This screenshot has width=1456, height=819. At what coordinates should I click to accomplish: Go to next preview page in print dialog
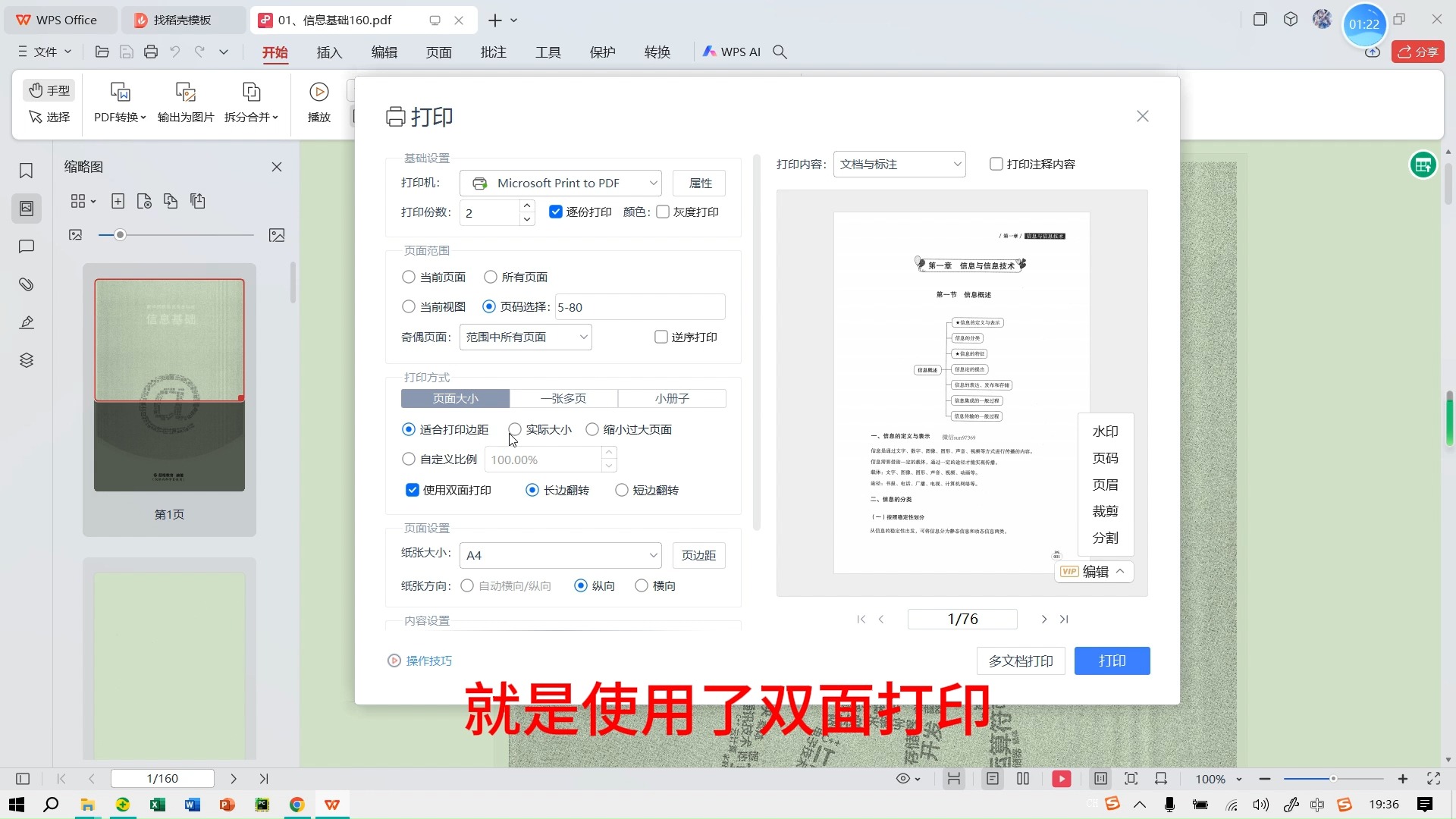point(1043,620)
